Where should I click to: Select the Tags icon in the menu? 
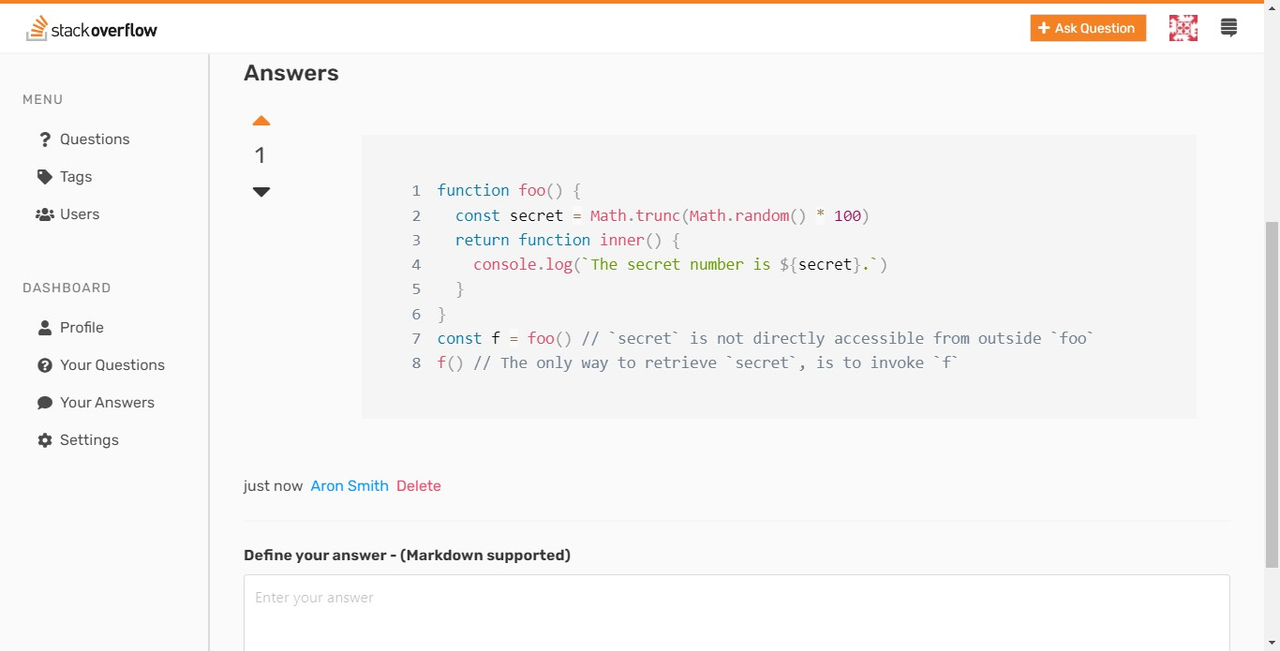[45, 176]
